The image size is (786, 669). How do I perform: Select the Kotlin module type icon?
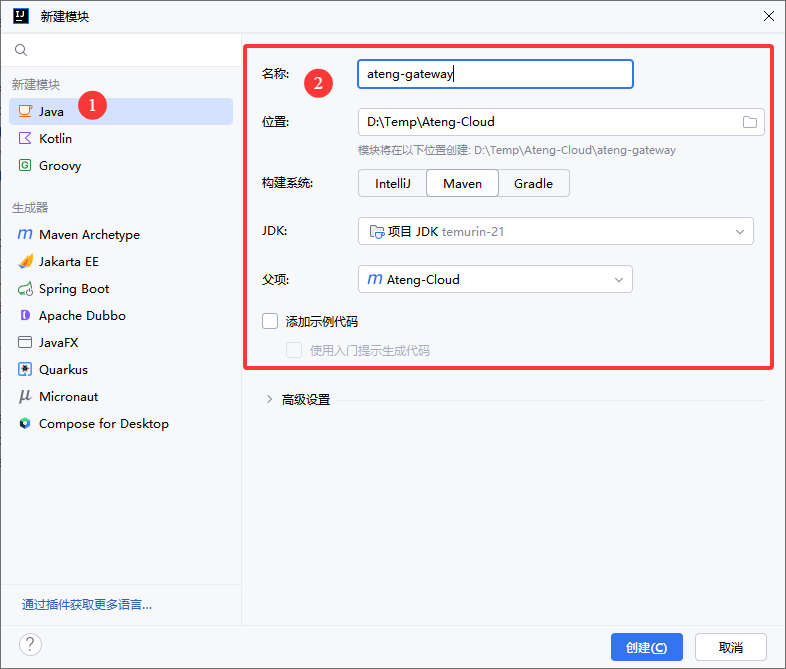(x=25, y=139)
